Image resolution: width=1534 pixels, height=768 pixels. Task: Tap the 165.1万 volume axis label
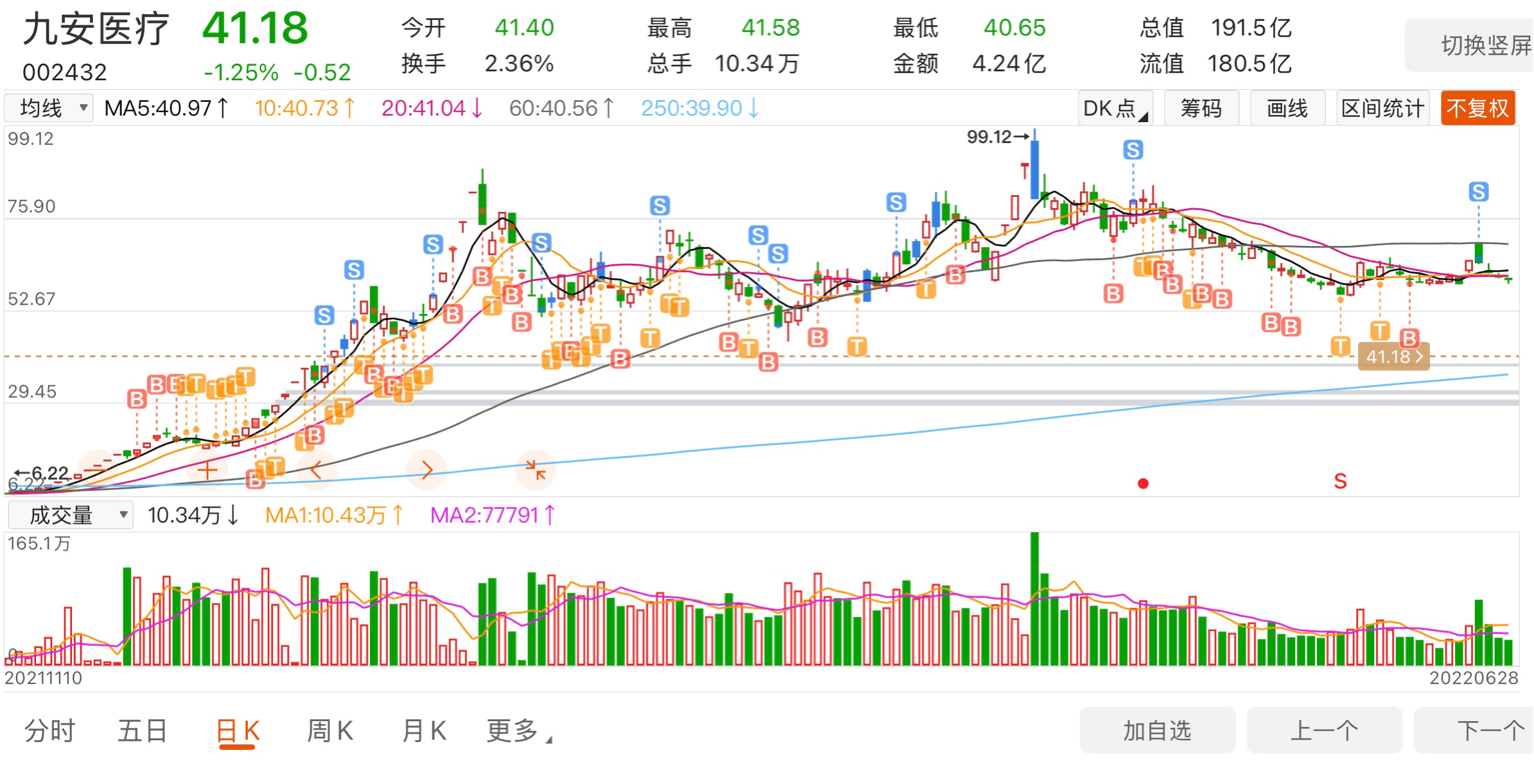coord(39,544)
